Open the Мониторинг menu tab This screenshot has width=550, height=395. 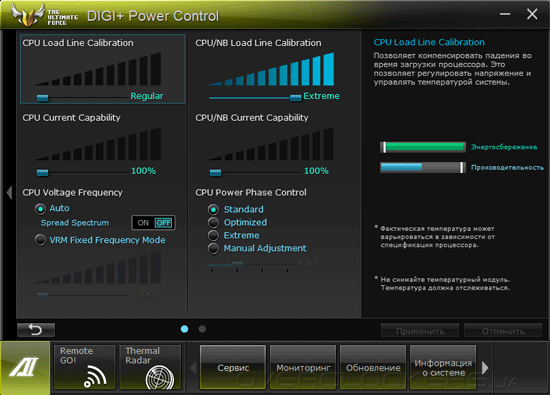click(x=303, y=367)
